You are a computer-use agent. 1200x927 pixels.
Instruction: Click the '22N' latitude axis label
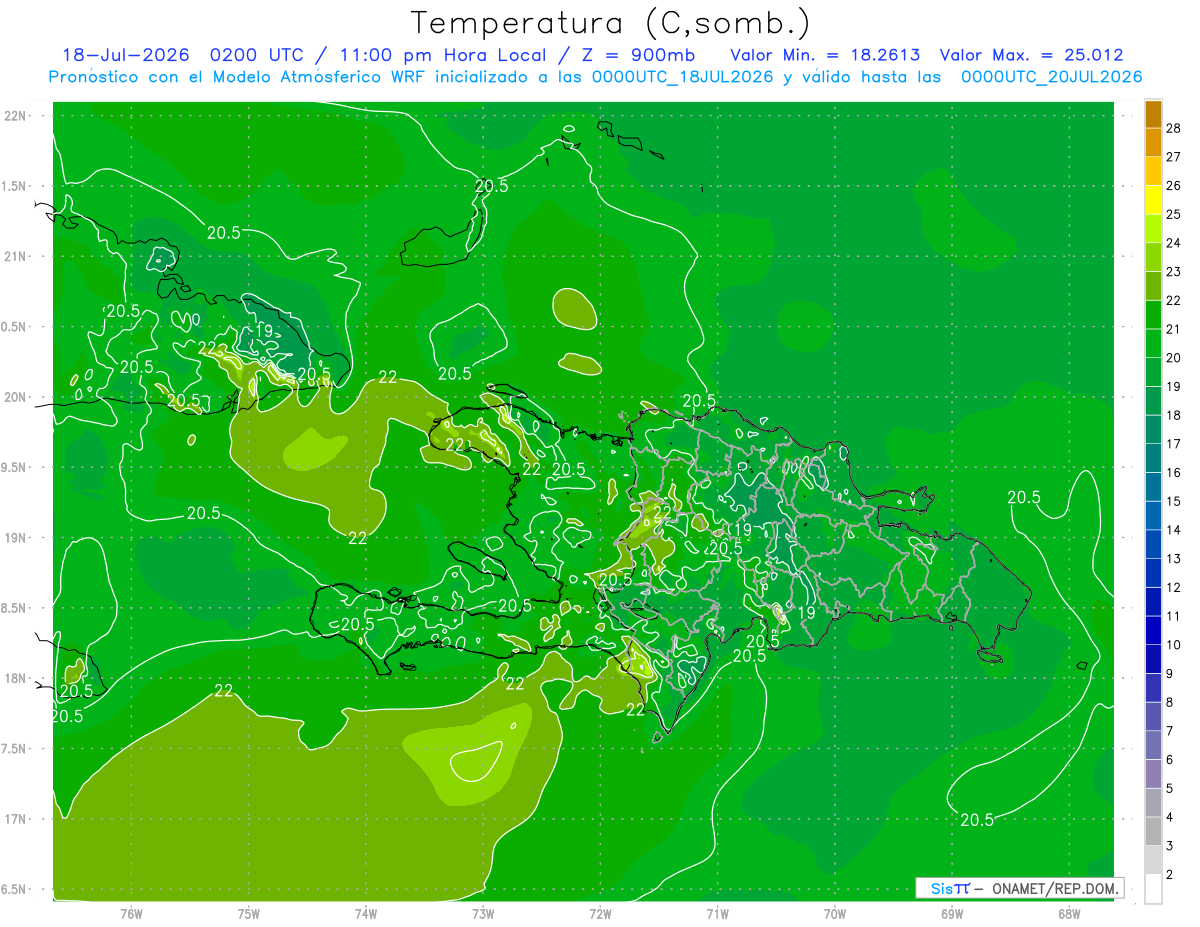(x=16, y=116)
